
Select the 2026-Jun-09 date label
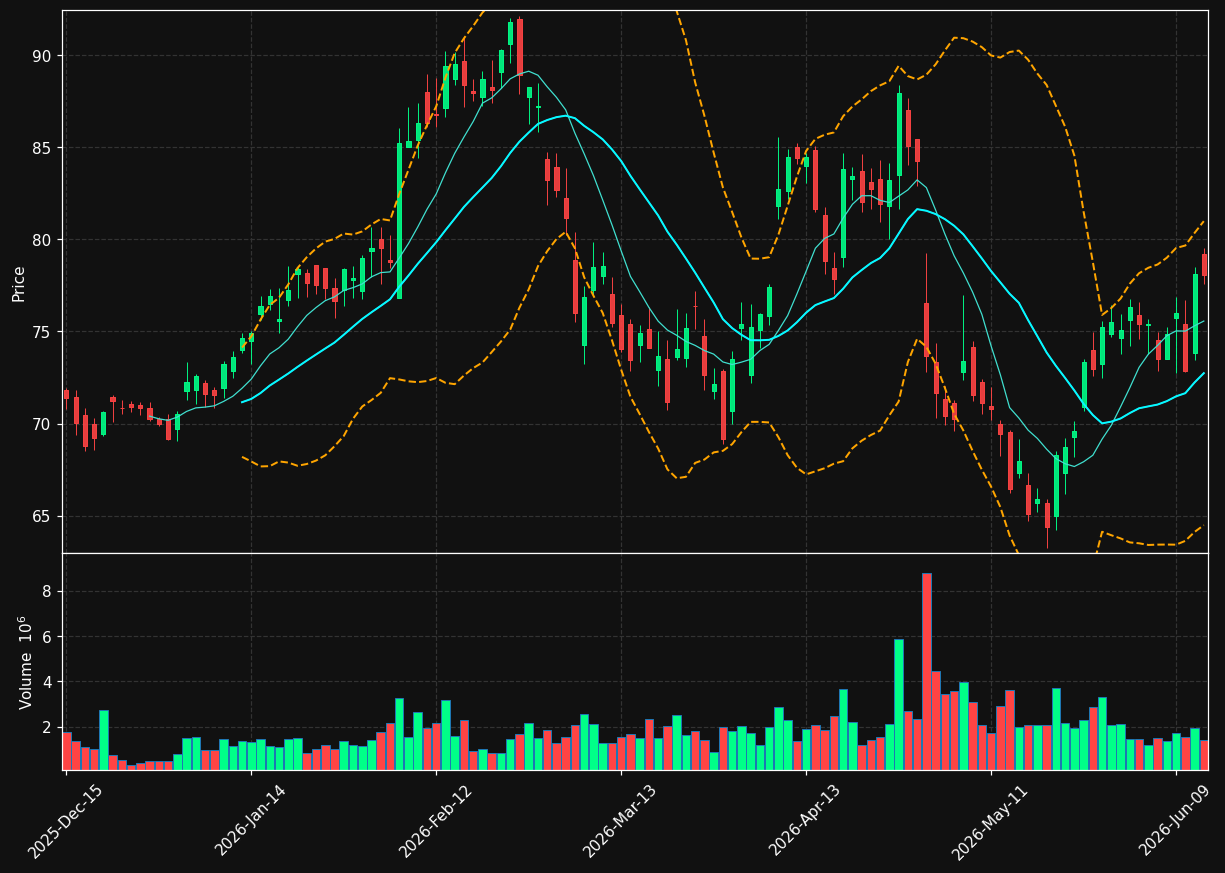1175,821
